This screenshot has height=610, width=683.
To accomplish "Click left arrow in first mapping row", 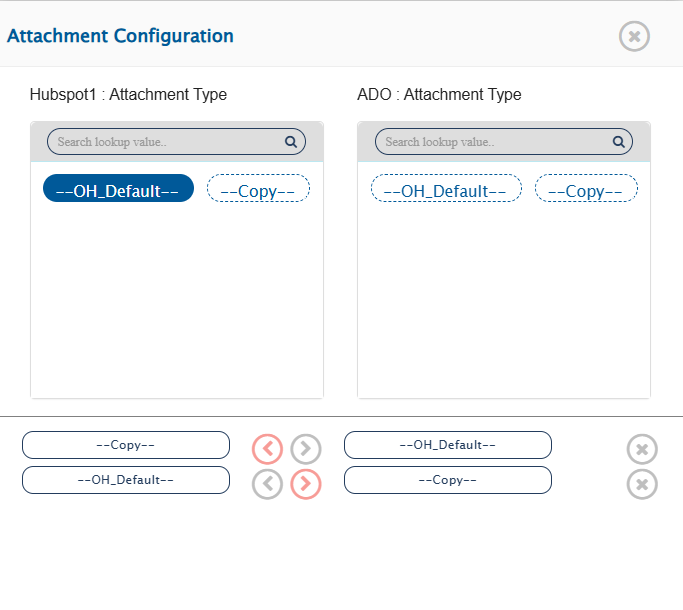I will (267, 449).
